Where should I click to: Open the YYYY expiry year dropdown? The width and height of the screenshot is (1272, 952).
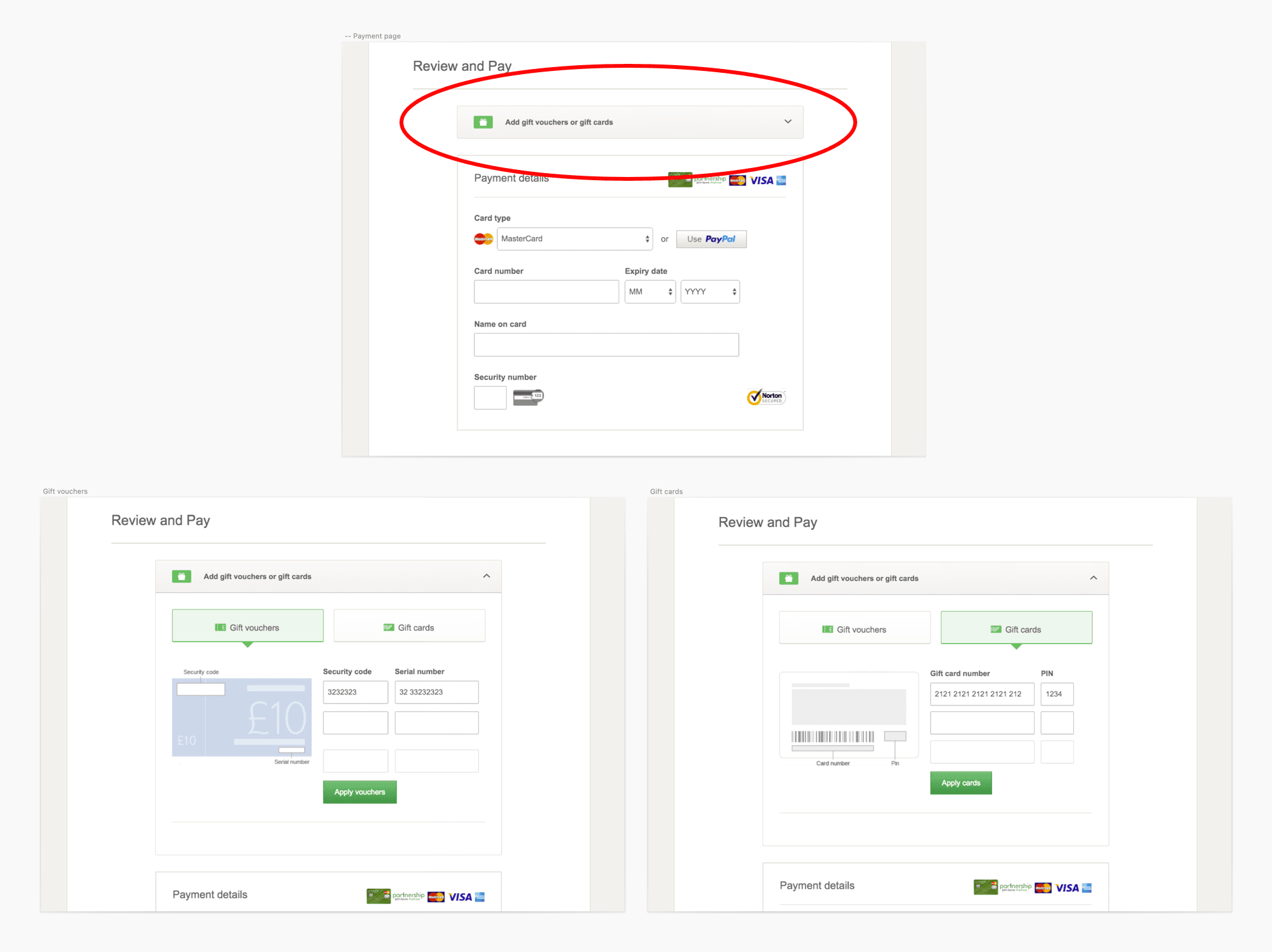pyautogui.click(x=710, y=292)
